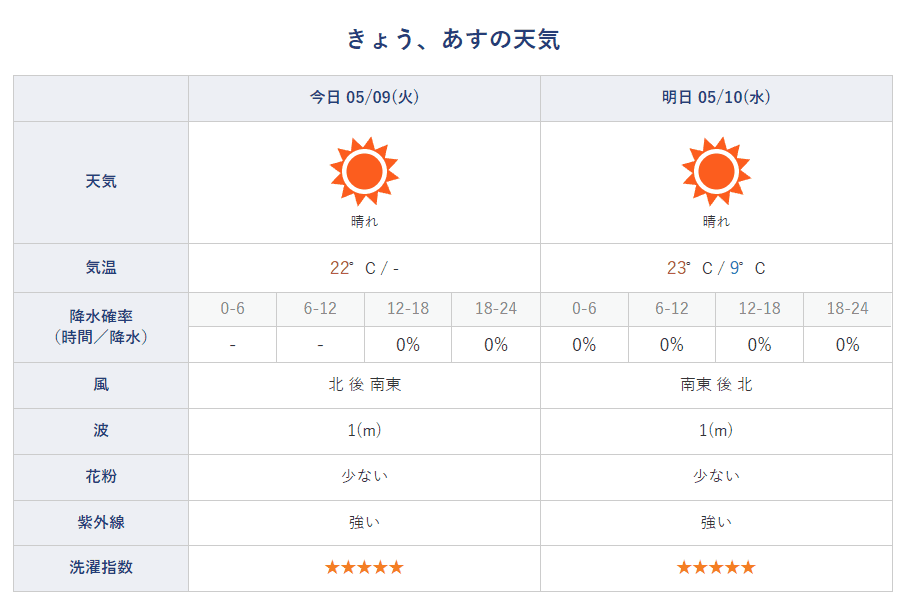
Task: Click today's 12-18 time slot header
Action: pos(408,308)
